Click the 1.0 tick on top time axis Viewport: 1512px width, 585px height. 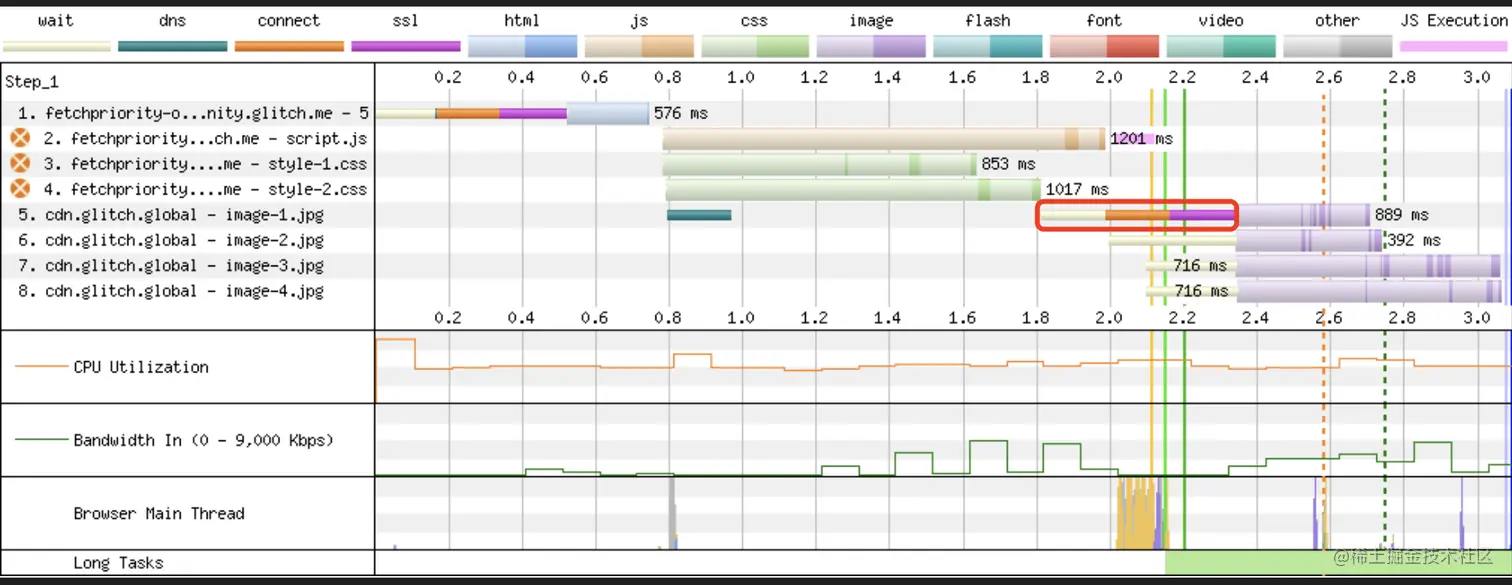point(741,77)
